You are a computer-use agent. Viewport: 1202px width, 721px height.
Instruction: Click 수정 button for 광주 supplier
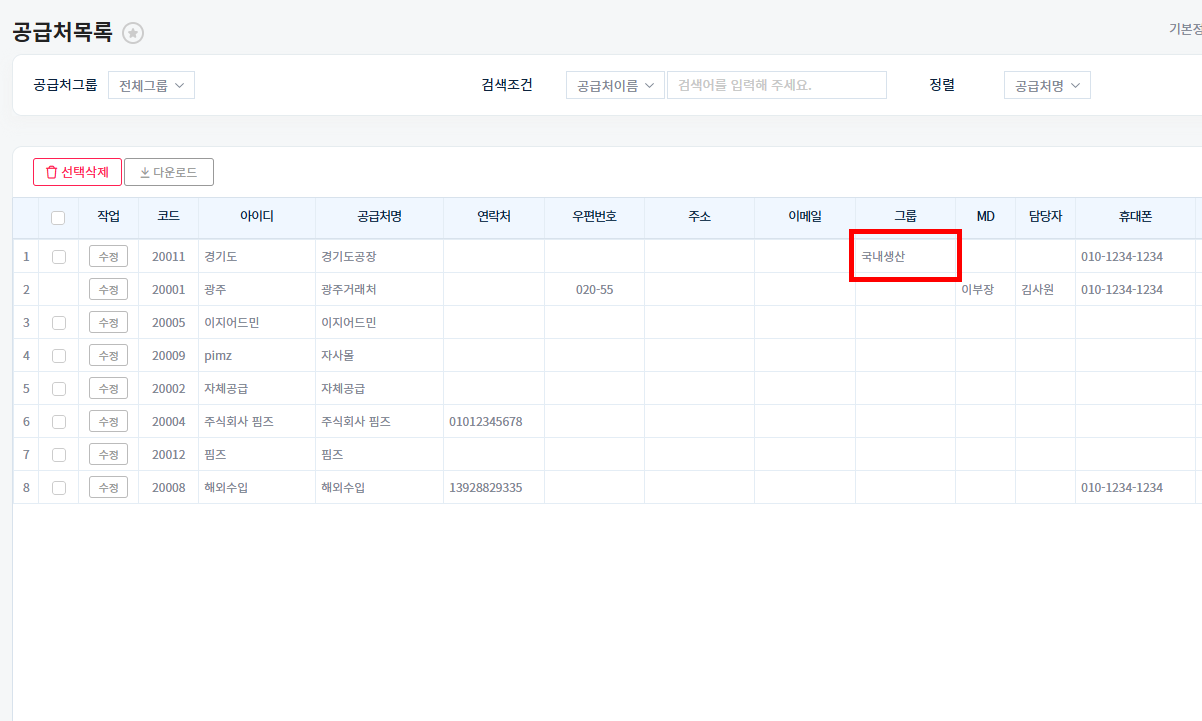point(108,290)
